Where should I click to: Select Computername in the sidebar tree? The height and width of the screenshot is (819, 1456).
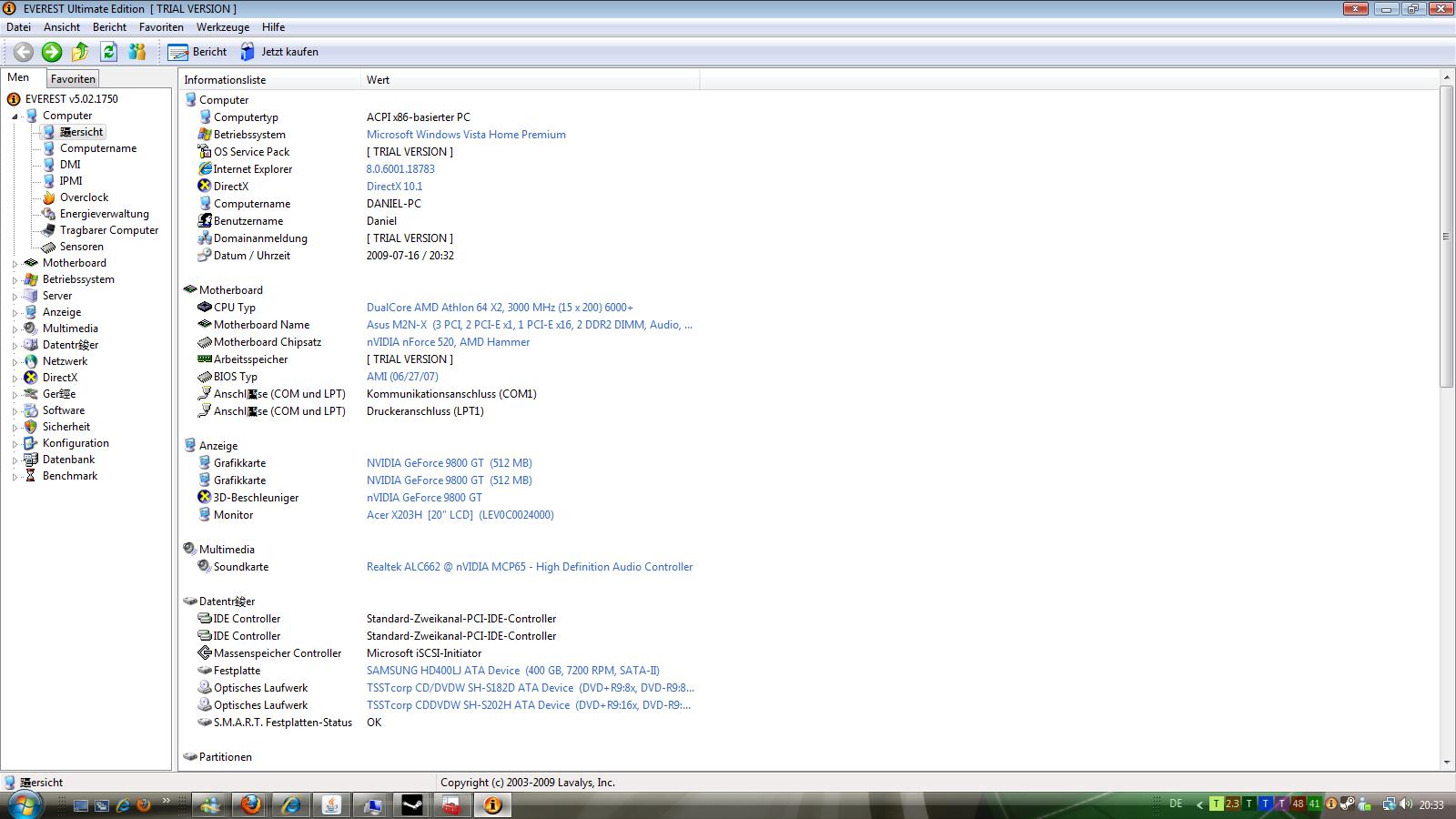pos(98,148)
